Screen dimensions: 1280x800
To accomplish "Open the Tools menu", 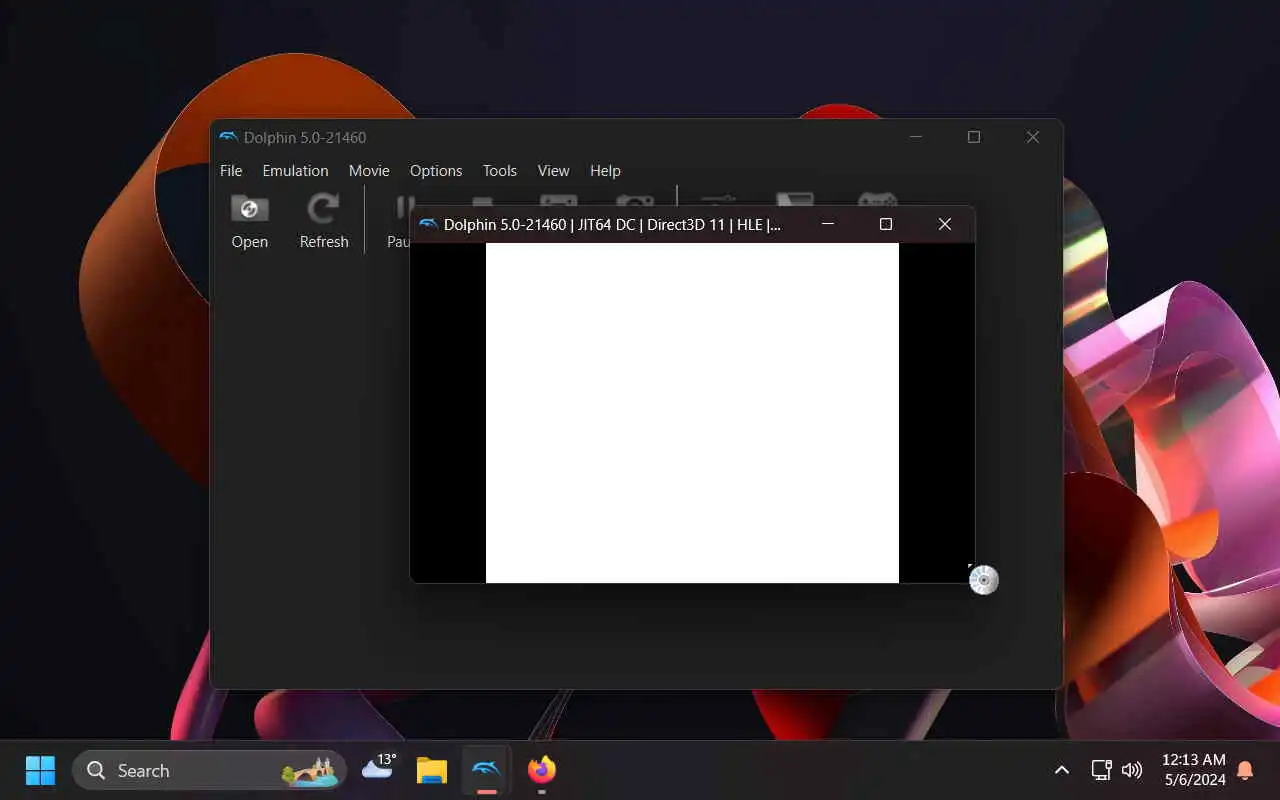I will (500, 171).
